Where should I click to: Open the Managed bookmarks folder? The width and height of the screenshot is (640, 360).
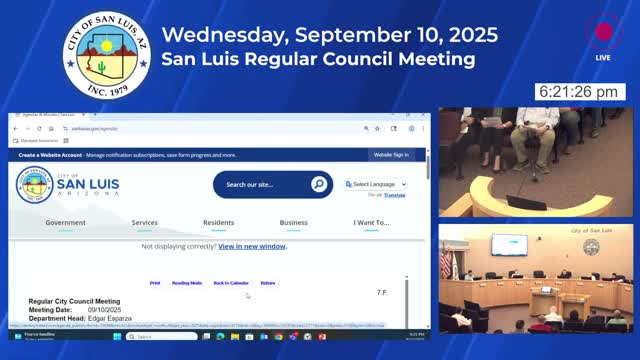[x=36, y=141]
